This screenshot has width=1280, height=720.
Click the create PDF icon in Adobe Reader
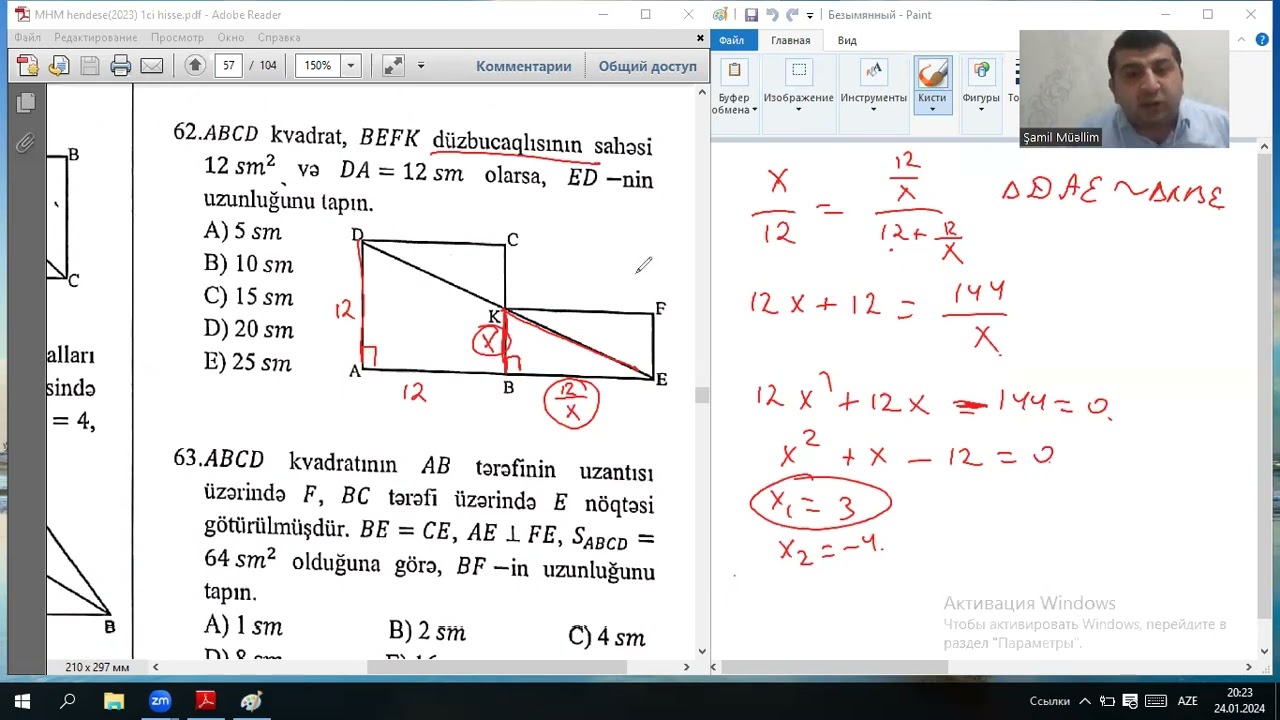coord(27,66)
